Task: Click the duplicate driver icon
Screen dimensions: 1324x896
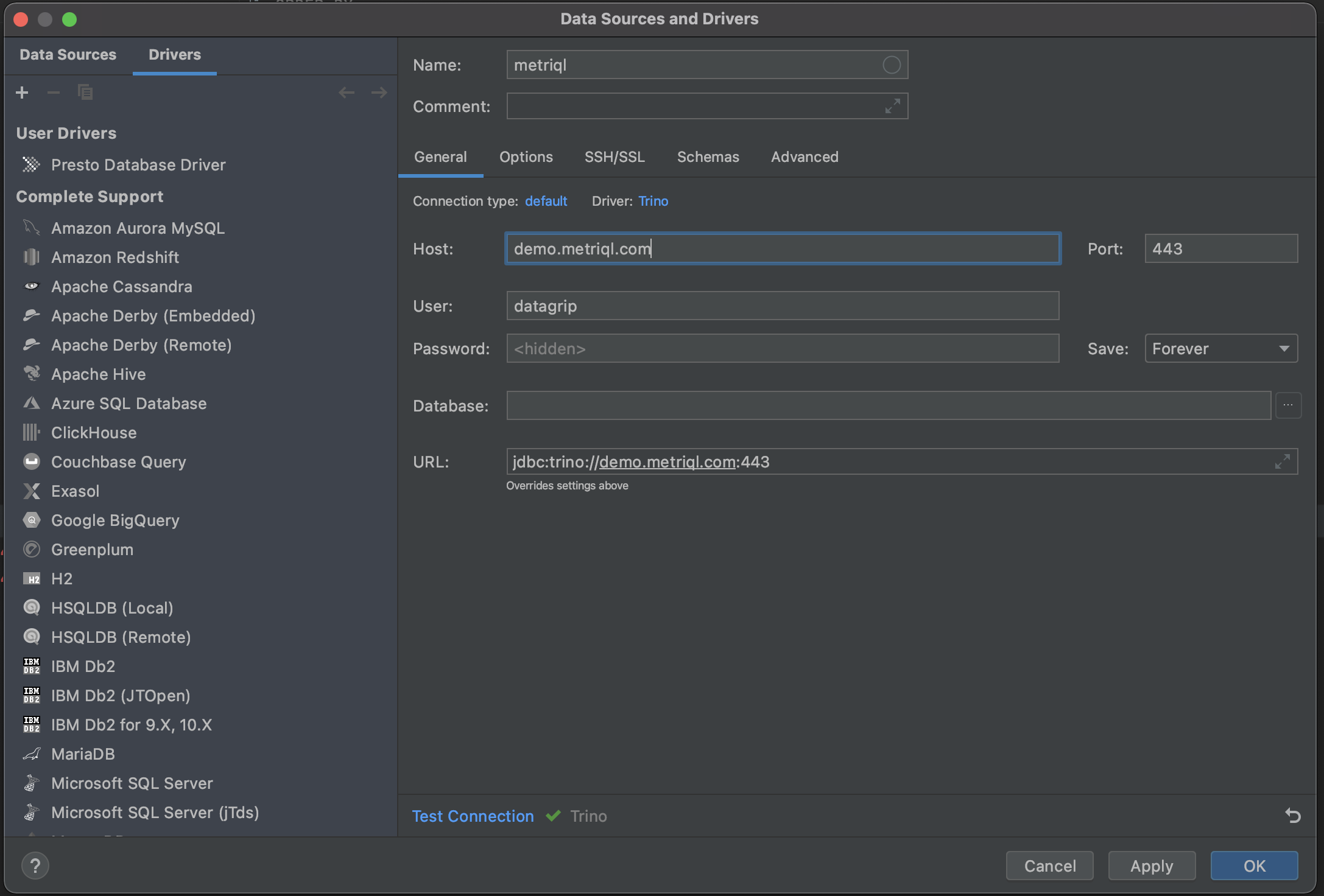Action: click(x=85, y=93)
